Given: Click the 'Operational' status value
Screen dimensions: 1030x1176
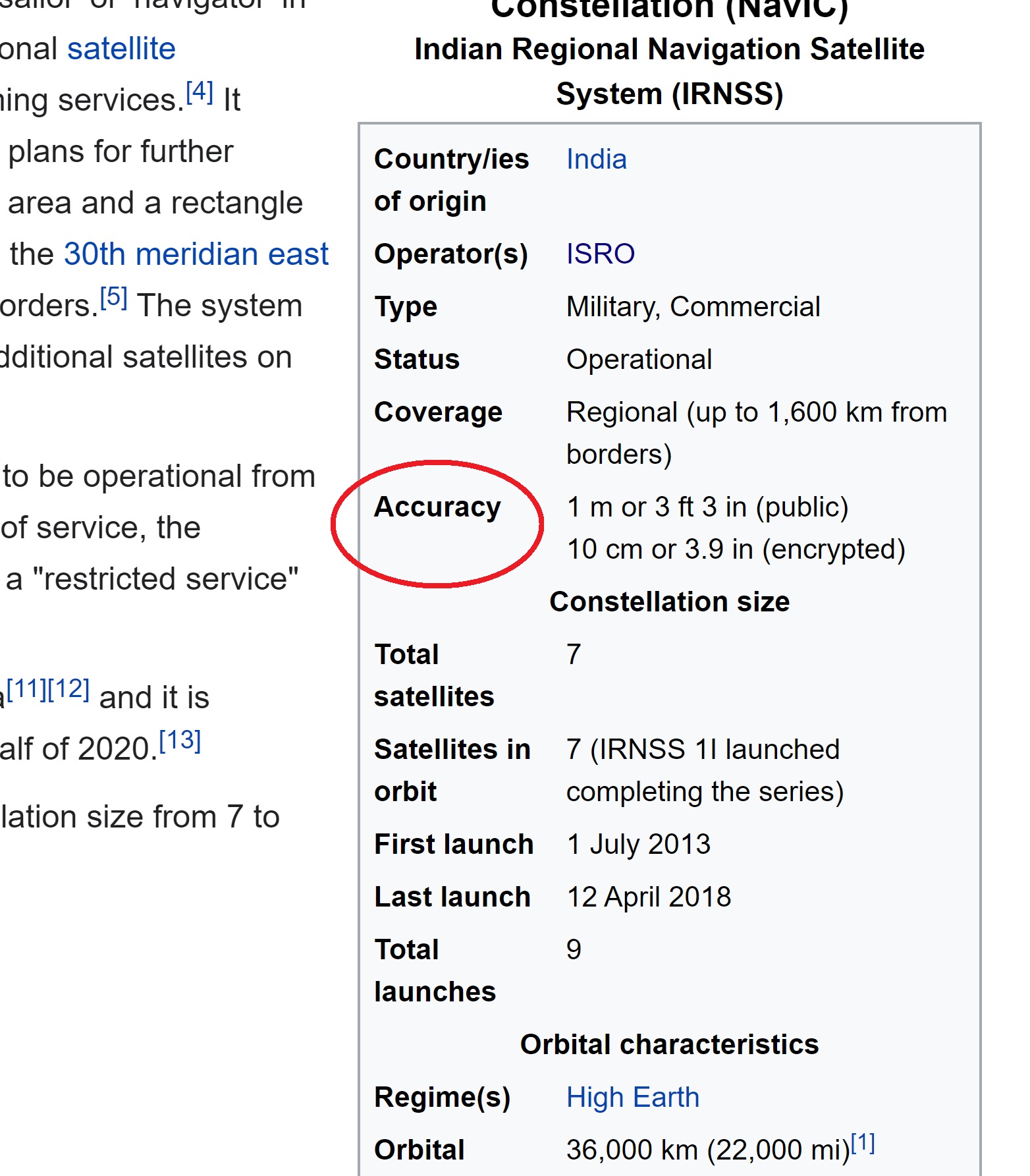Looking at the screenshot, I should (639, 360).
